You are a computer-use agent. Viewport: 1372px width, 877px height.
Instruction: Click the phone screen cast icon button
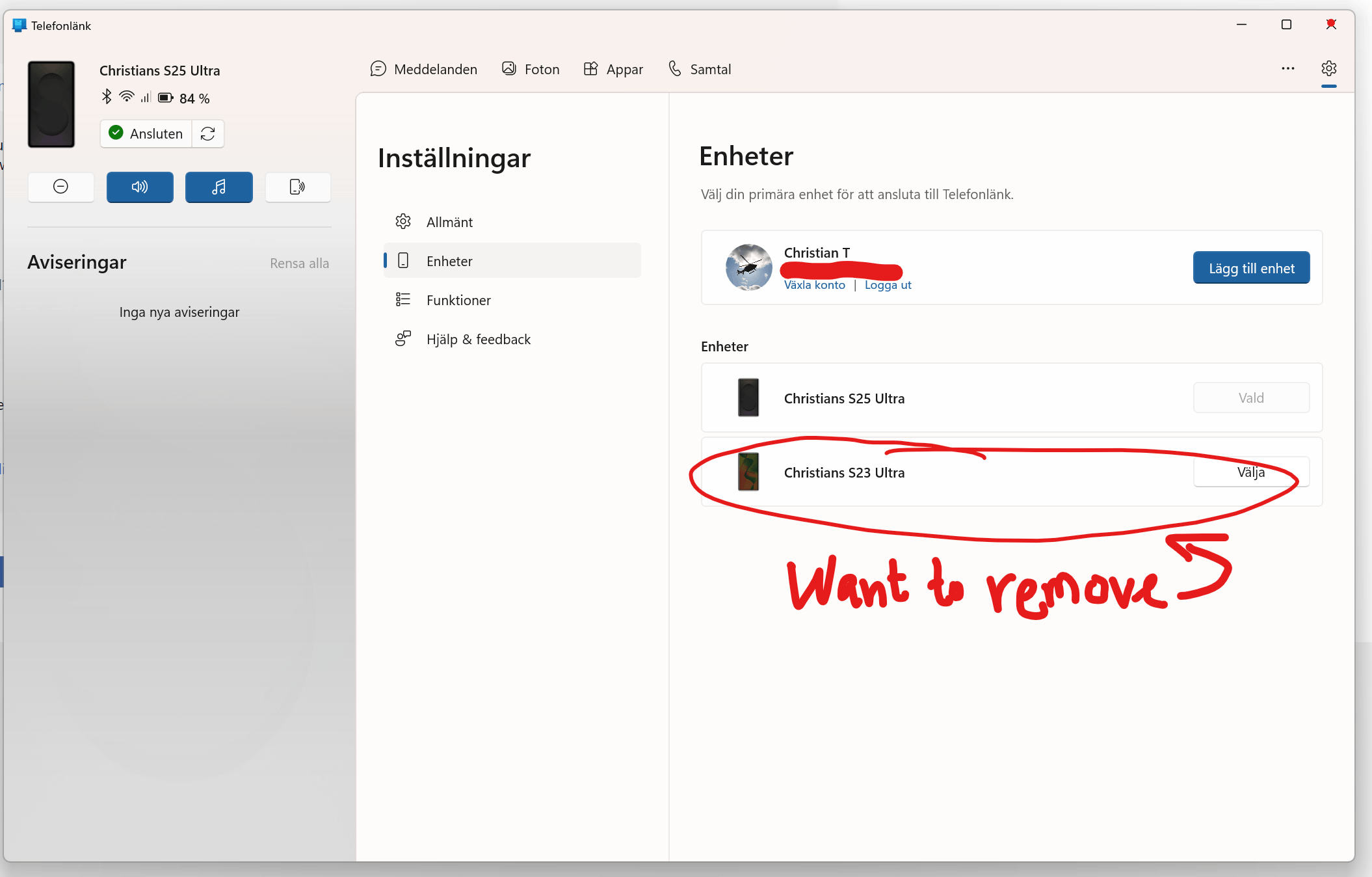click(x=298, y=187)
